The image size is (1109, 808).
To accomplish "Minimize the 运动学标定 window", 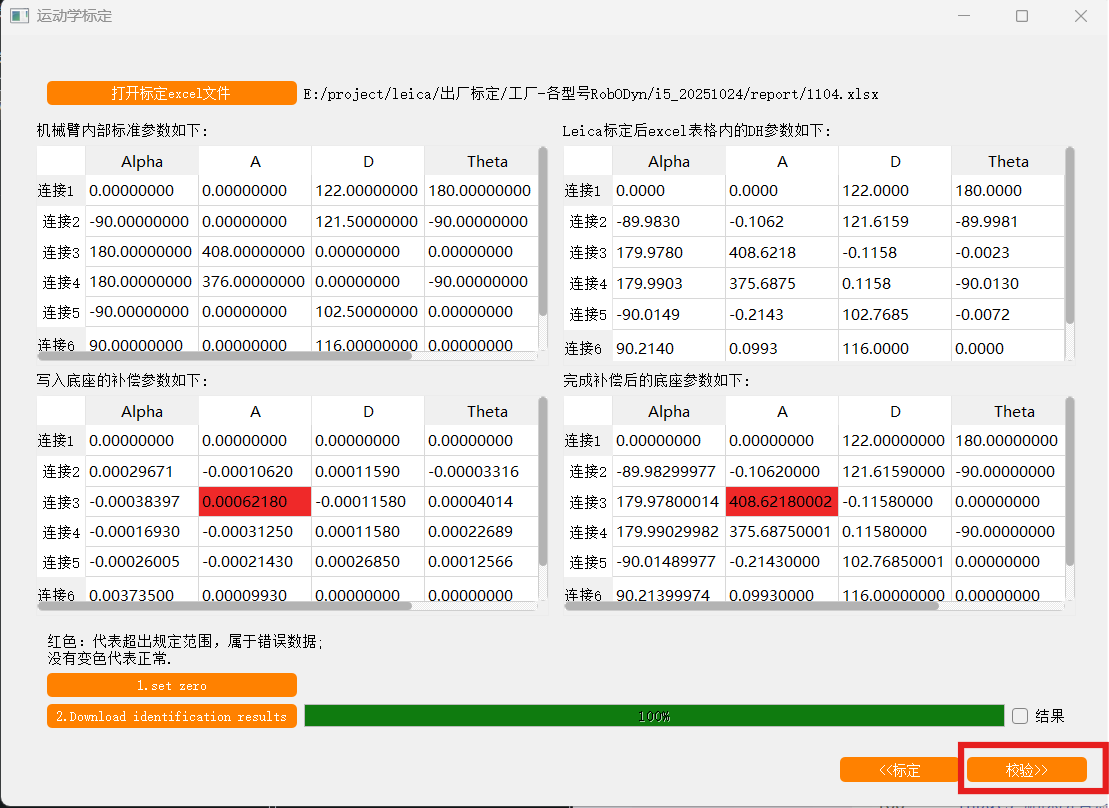I will click(963, 16).
